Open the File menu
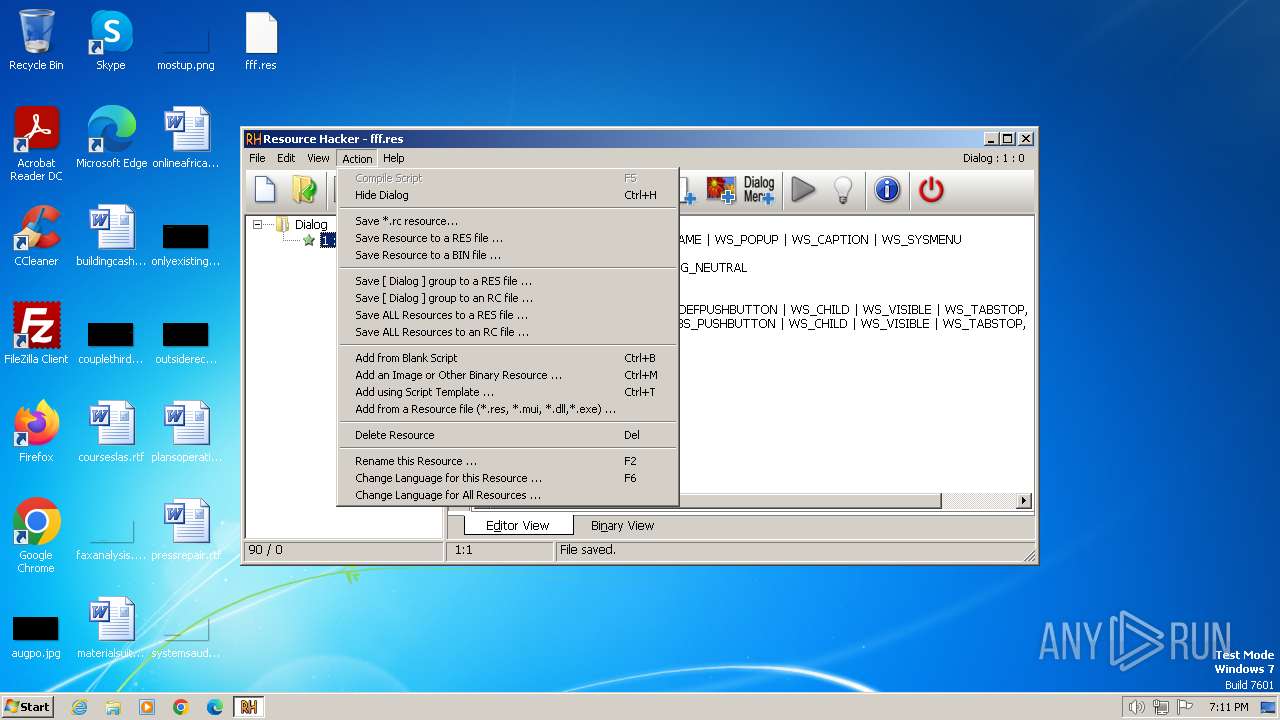Viewport: 1280px width, 720px height. click(257, 158)
